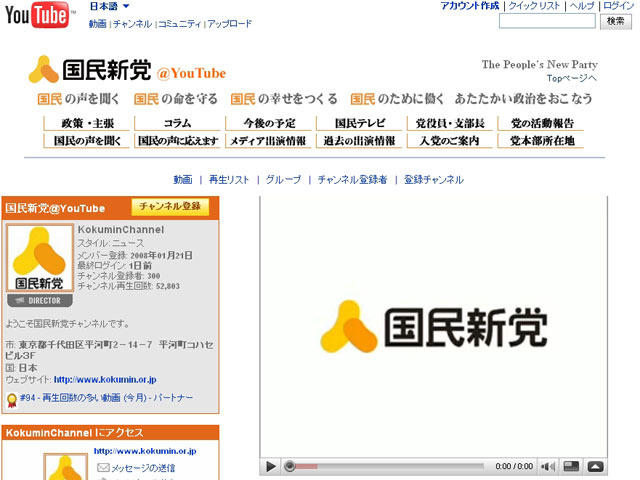Click the avatar in the アクセス box
Viewport: 640px width, 480px height.
point(65,467)
